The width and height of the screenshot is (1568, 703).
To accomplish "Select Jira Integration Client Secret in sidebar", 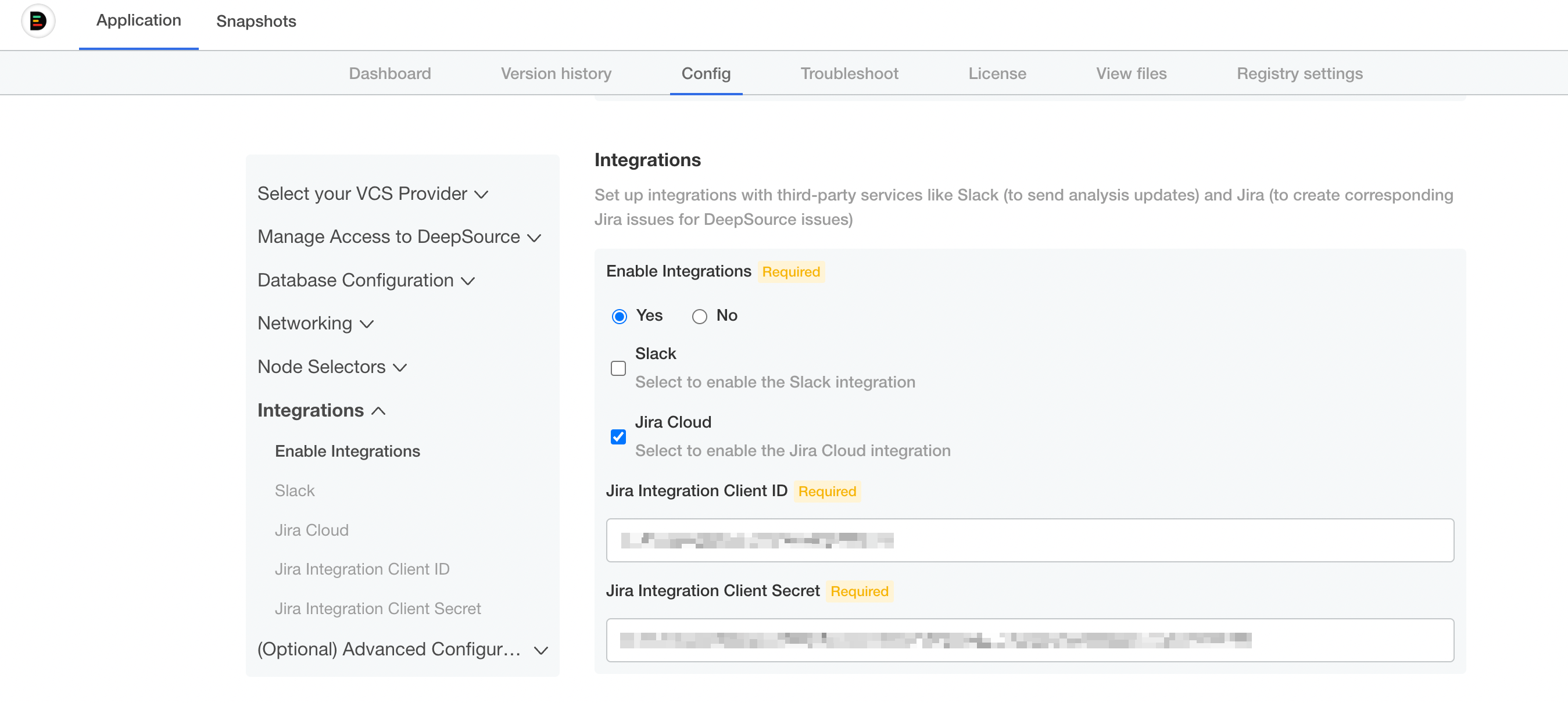I will coord(378,608).
